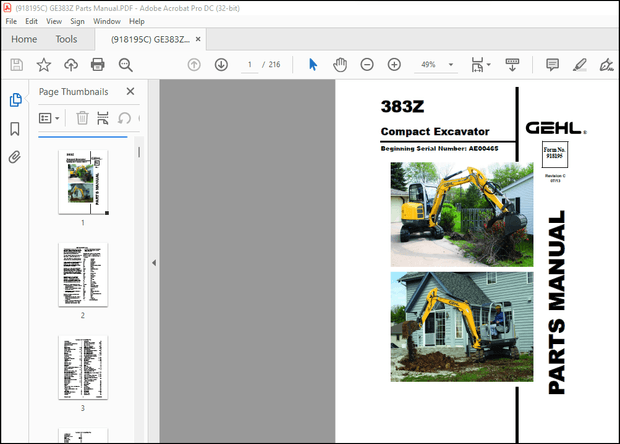
Task: Zoom out with the minus icon
Action: click(x=367, y=64)
